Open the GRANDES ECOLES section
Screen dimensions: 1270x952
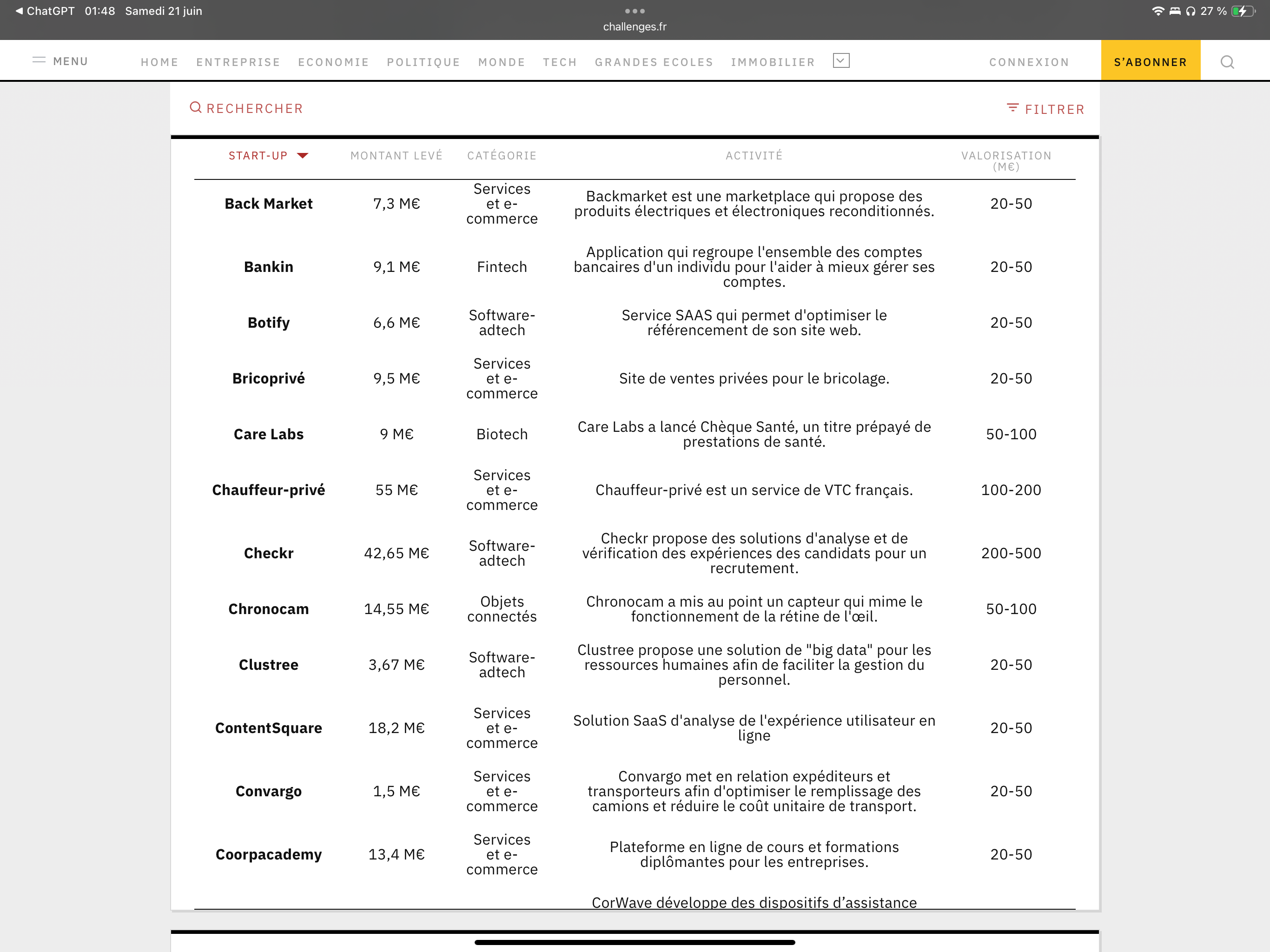pyautogui.click(x=654, y=62)
